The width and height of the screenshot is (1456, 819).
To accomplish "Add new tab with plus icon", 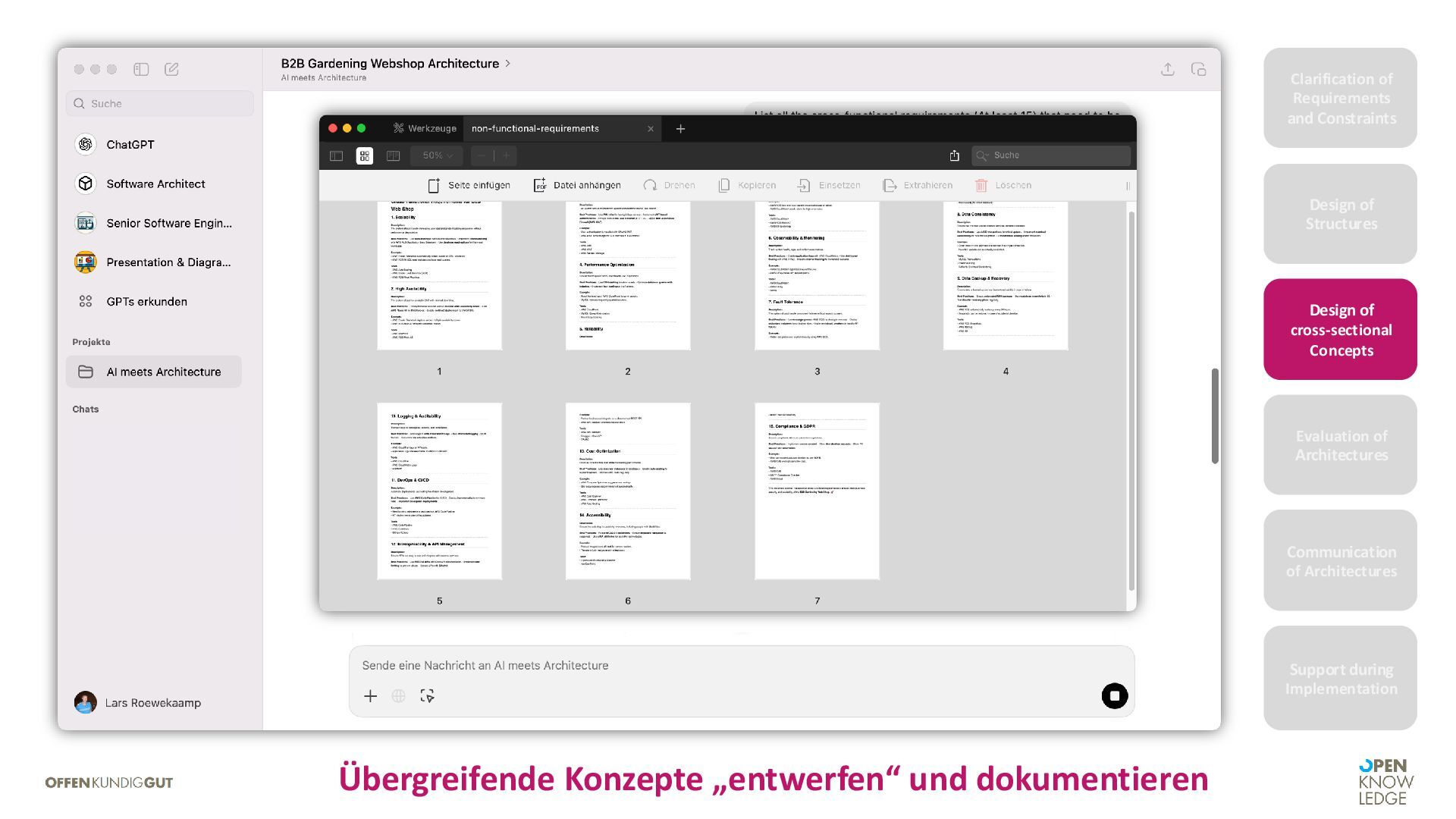I will 680,129.
